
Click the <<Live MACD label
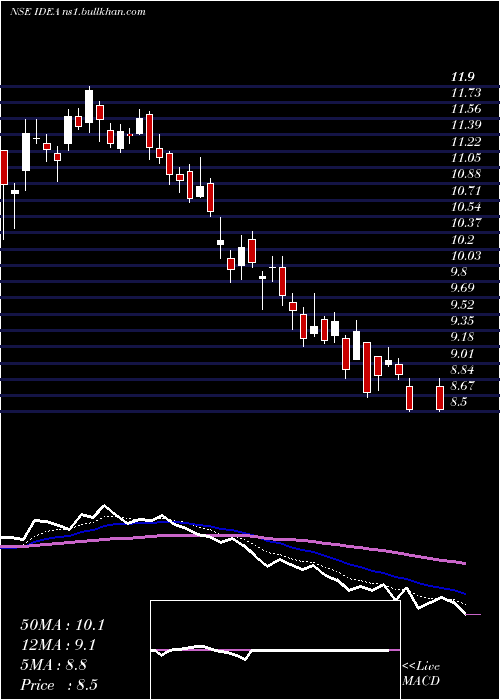(421, 674)
